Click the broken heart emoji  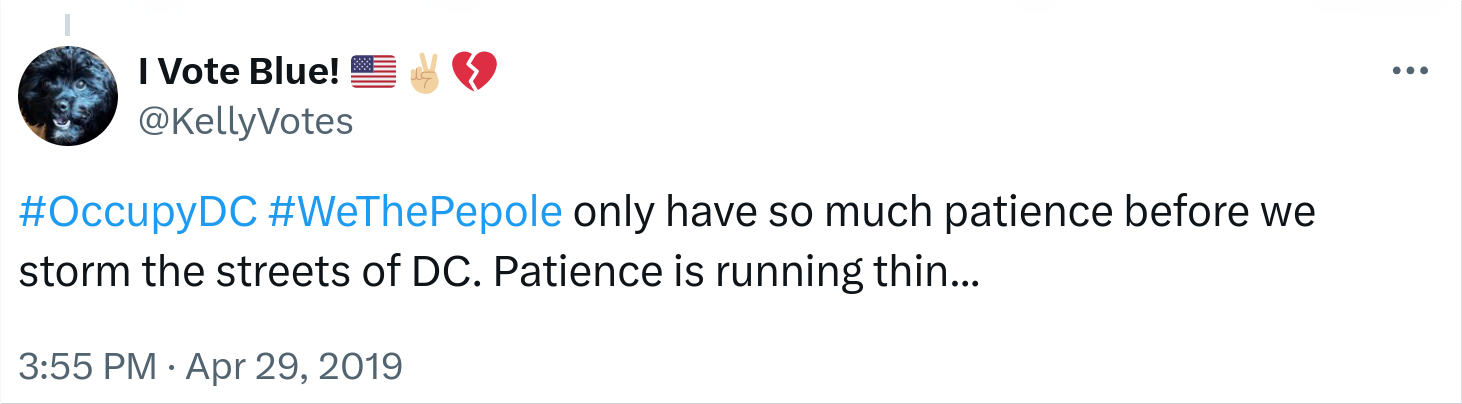[474, 72]
